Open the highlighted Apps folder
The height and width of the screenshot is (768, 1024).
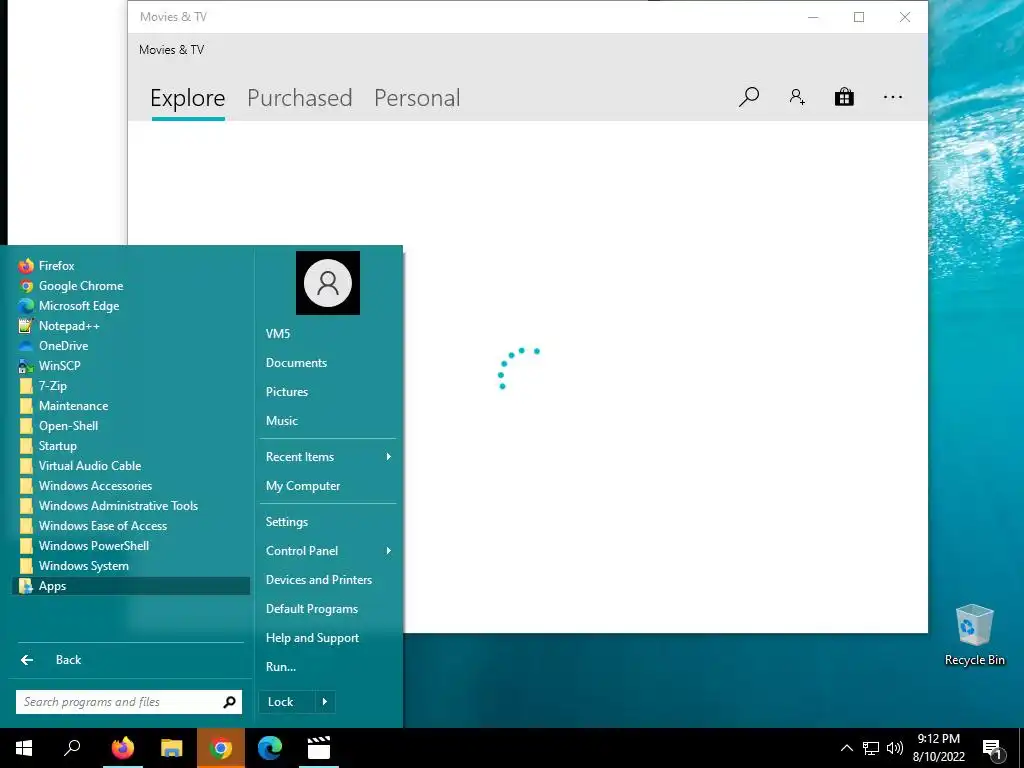pos(131,586)
